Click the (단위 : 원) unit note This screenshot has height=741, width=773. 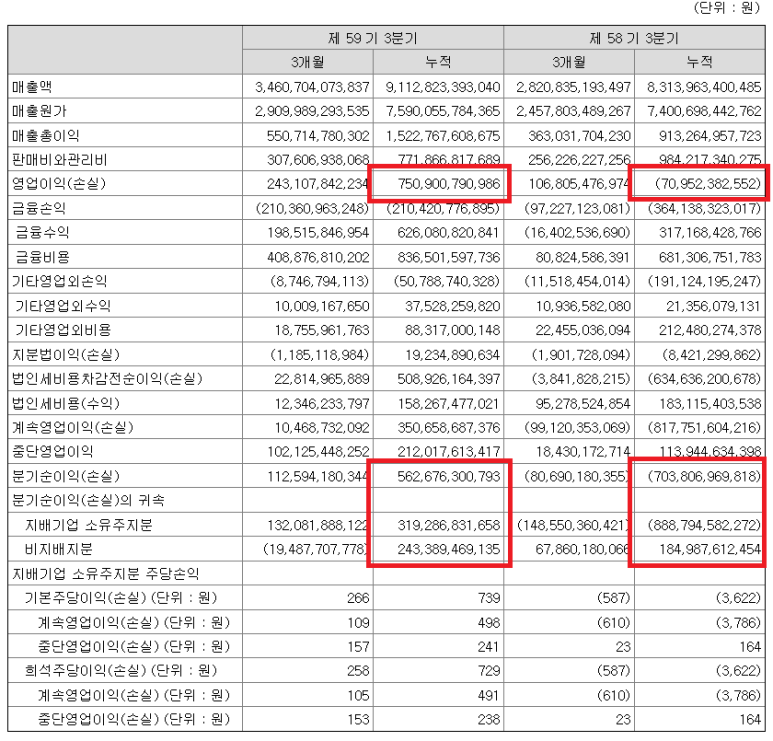click(727, 7)
